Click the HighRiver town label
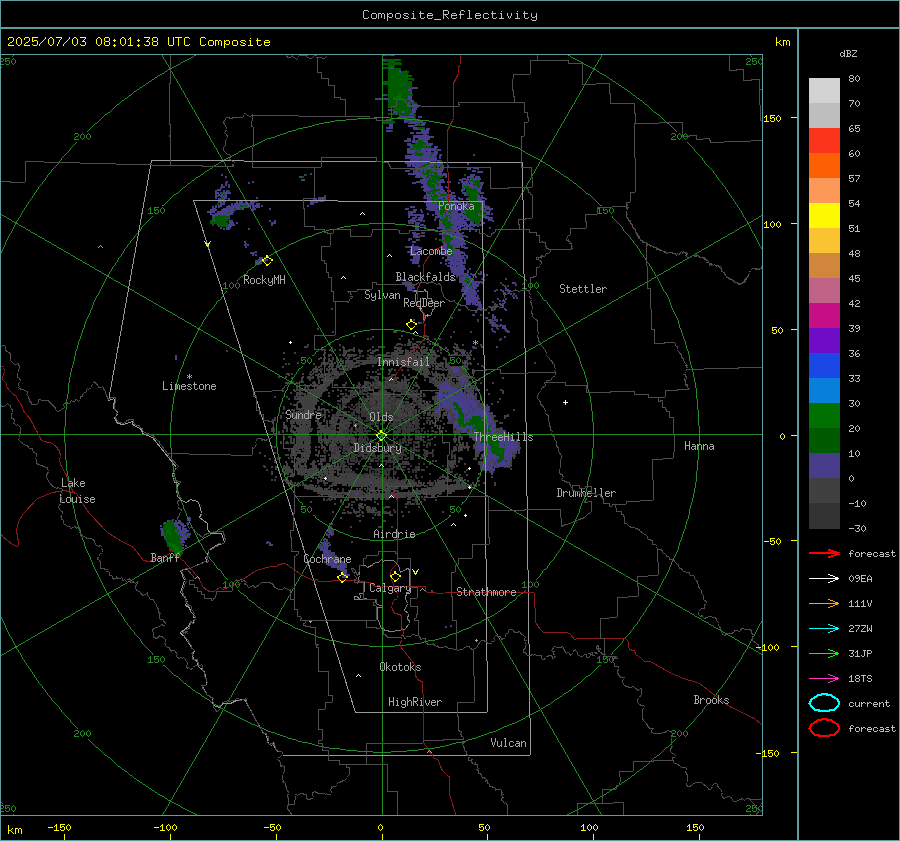 (x=415, y=702)
